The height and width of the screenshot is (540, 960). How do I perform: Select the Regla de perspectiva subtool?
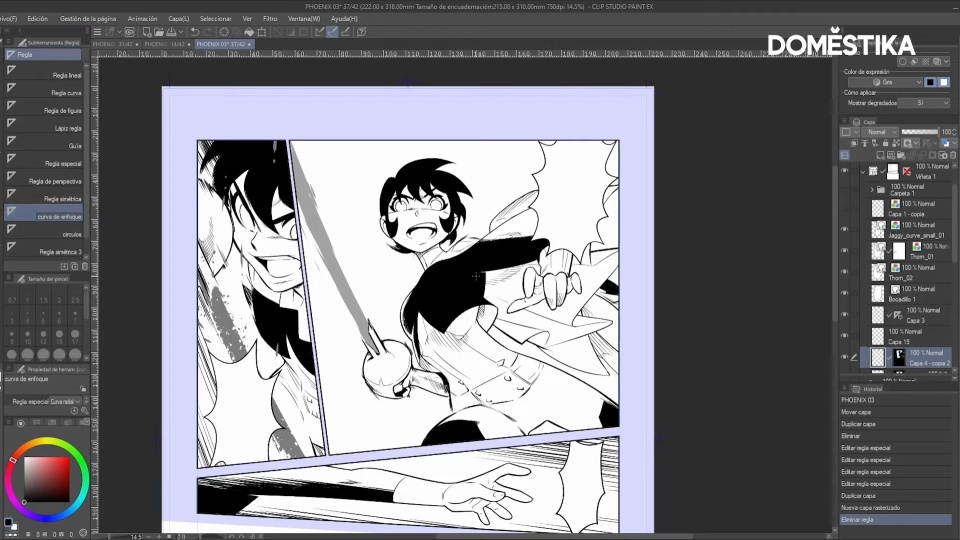(43, 178)
